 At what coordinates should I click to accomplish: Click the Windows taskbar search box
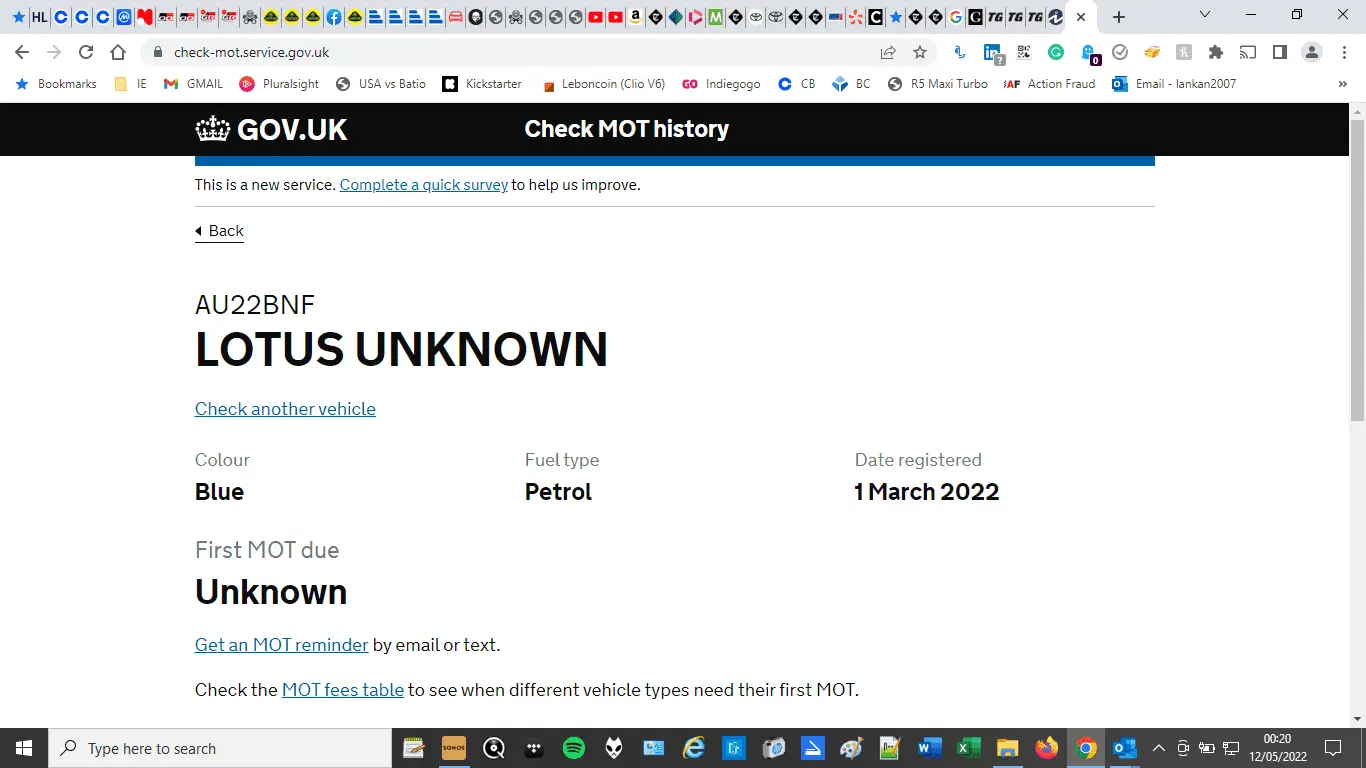220,748
